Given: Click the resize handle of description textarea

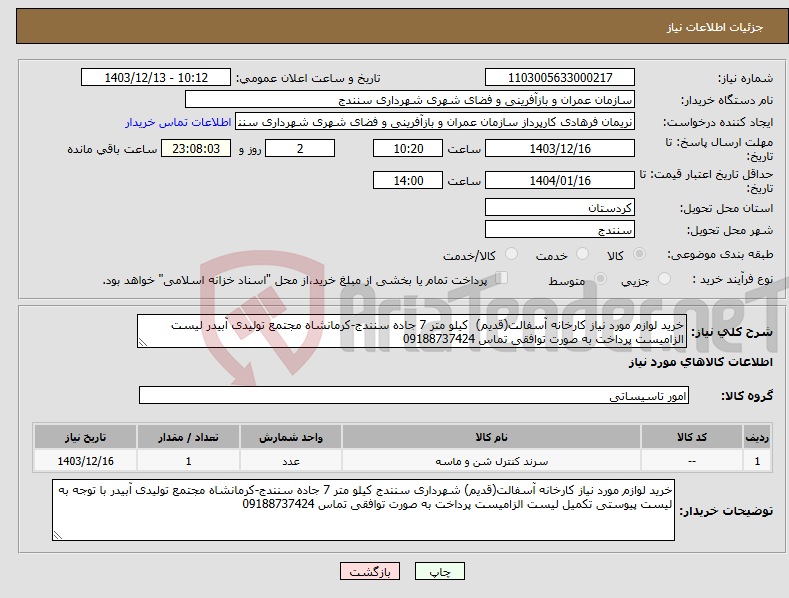Looking at the screenshot, I should 143,342.
